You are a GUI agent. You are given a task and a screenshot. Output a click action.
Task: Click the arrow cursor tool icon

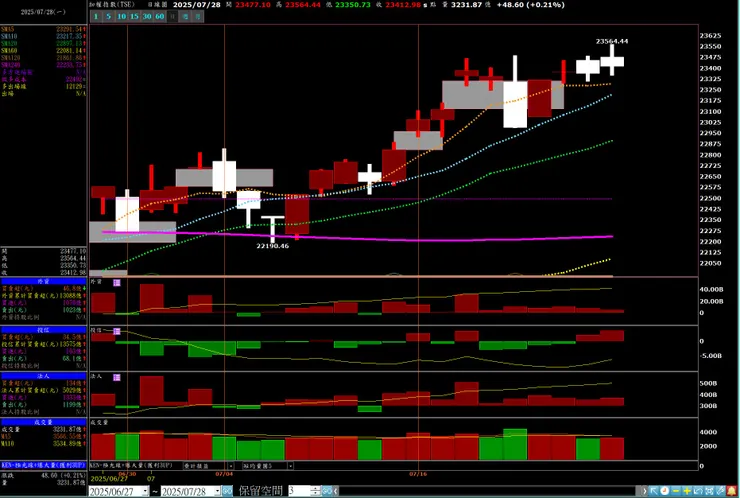click(654, 491)
